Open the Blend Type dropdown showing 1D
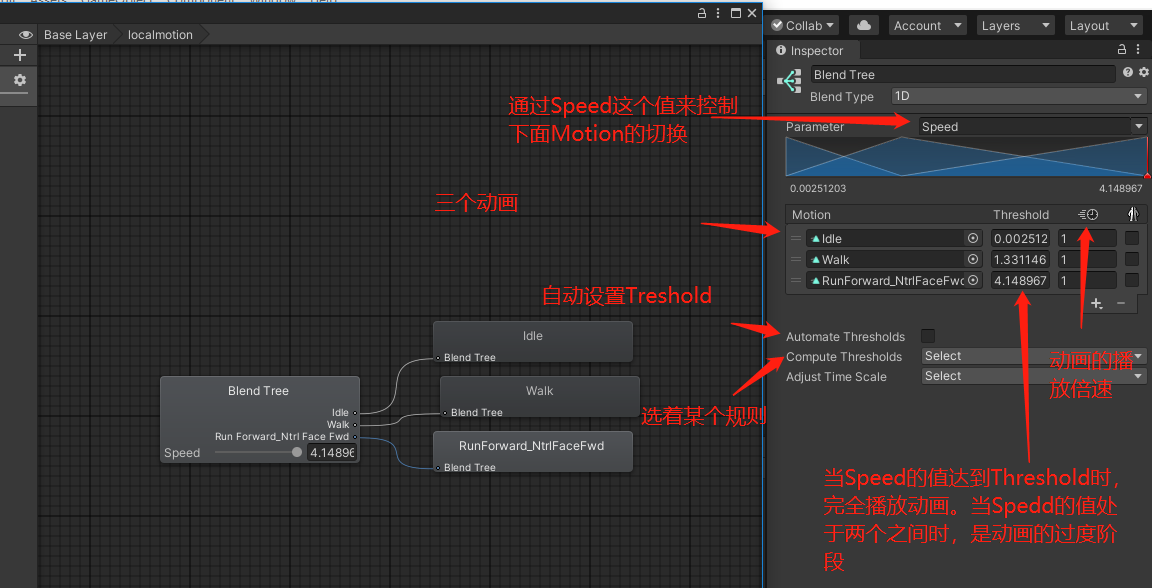The image size is (1152, 588). 1015,96
